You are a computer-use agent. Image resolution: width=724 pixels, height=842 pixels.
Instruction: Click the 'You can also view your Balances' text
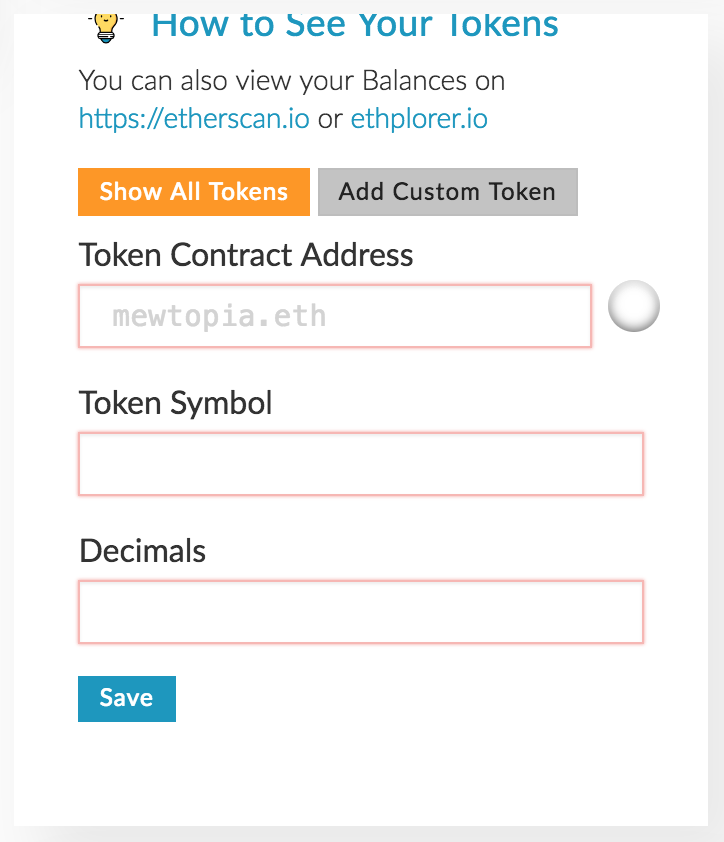[292, 80]
